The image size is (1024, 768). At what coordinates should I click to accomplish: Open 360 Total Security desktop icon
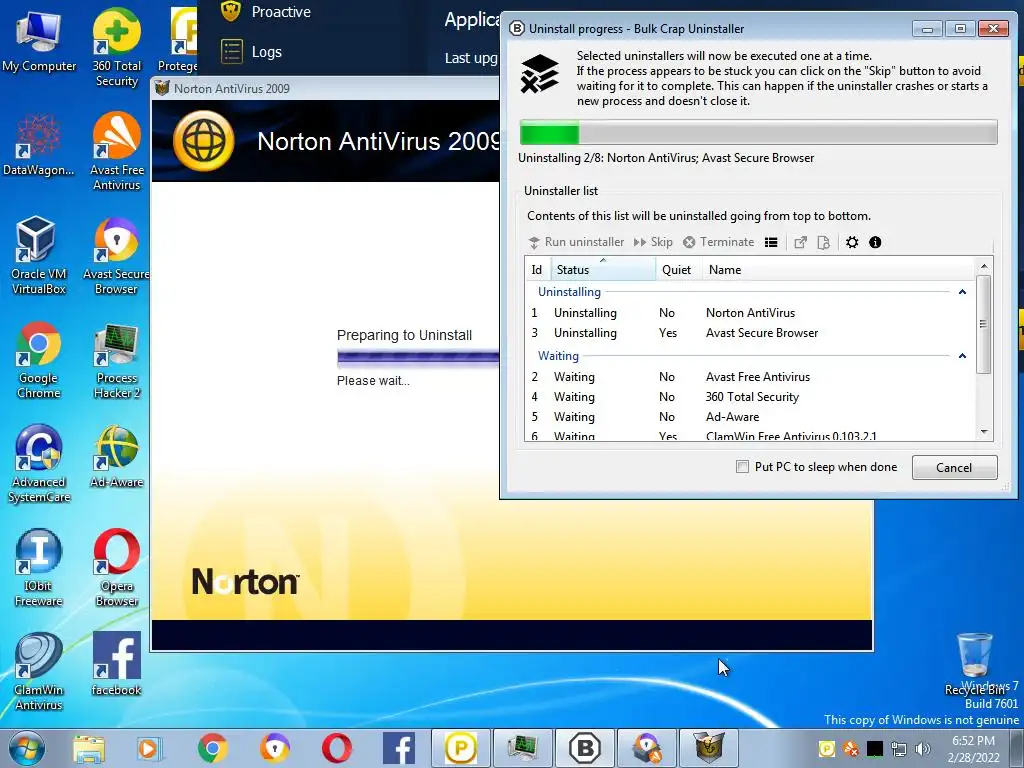[116, 47]
